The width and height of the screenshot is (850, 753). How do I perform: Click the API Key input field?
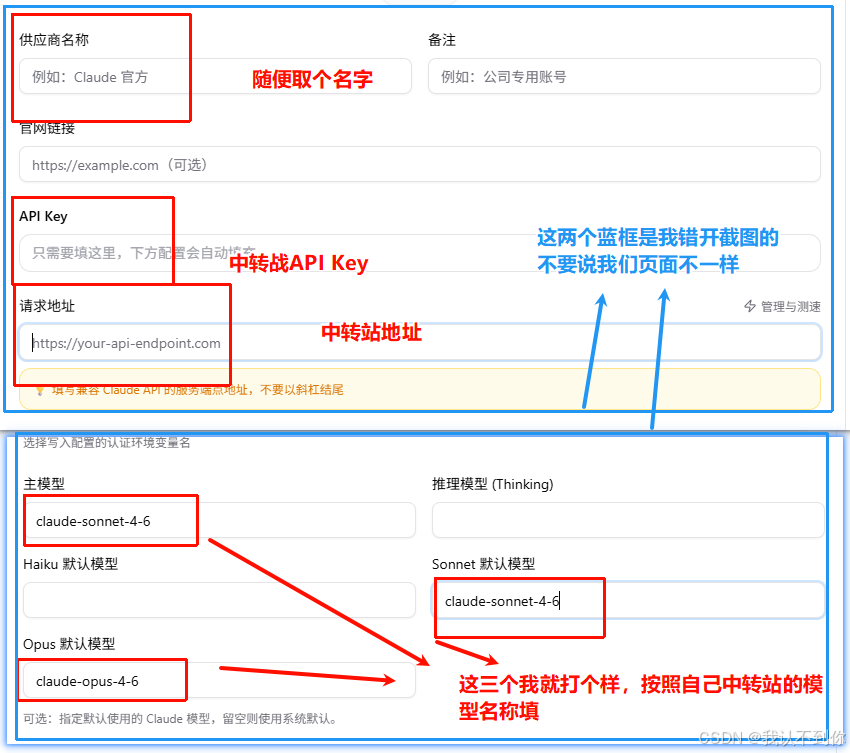coord(420,253)
